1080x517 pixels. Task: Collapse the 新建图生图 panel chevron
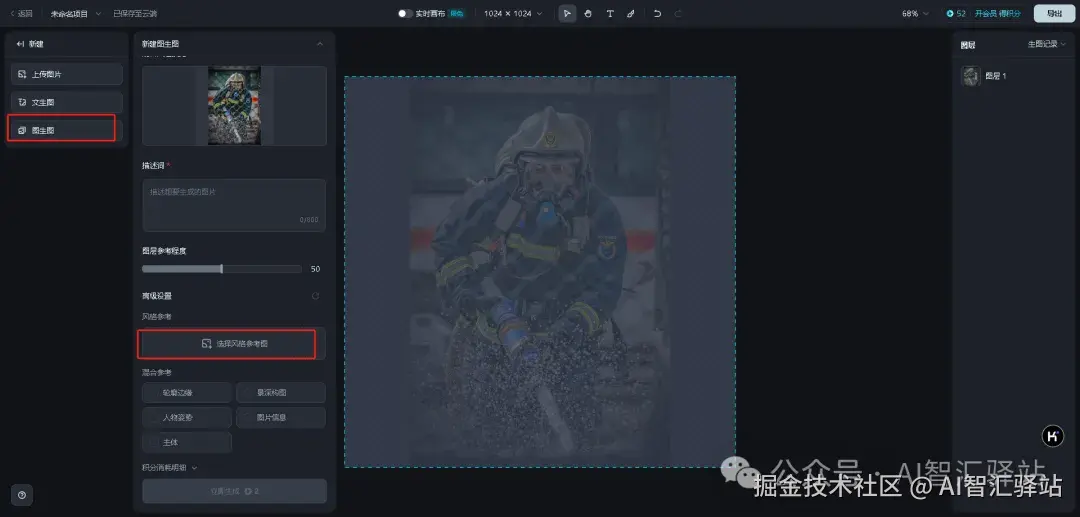tap(320, 44)
